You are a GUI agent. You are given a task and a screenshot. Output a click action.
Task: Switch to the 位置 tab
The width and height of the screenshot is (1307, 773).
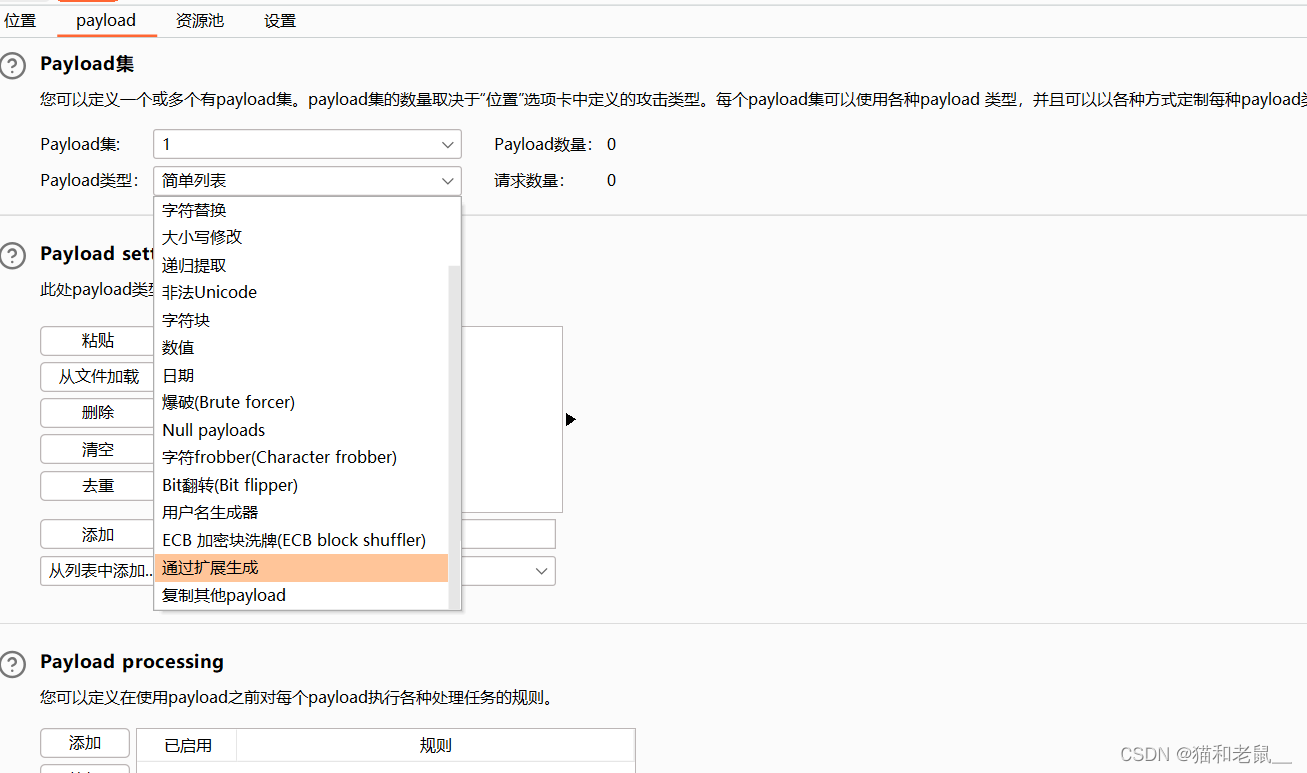click(x=20, y=20)
